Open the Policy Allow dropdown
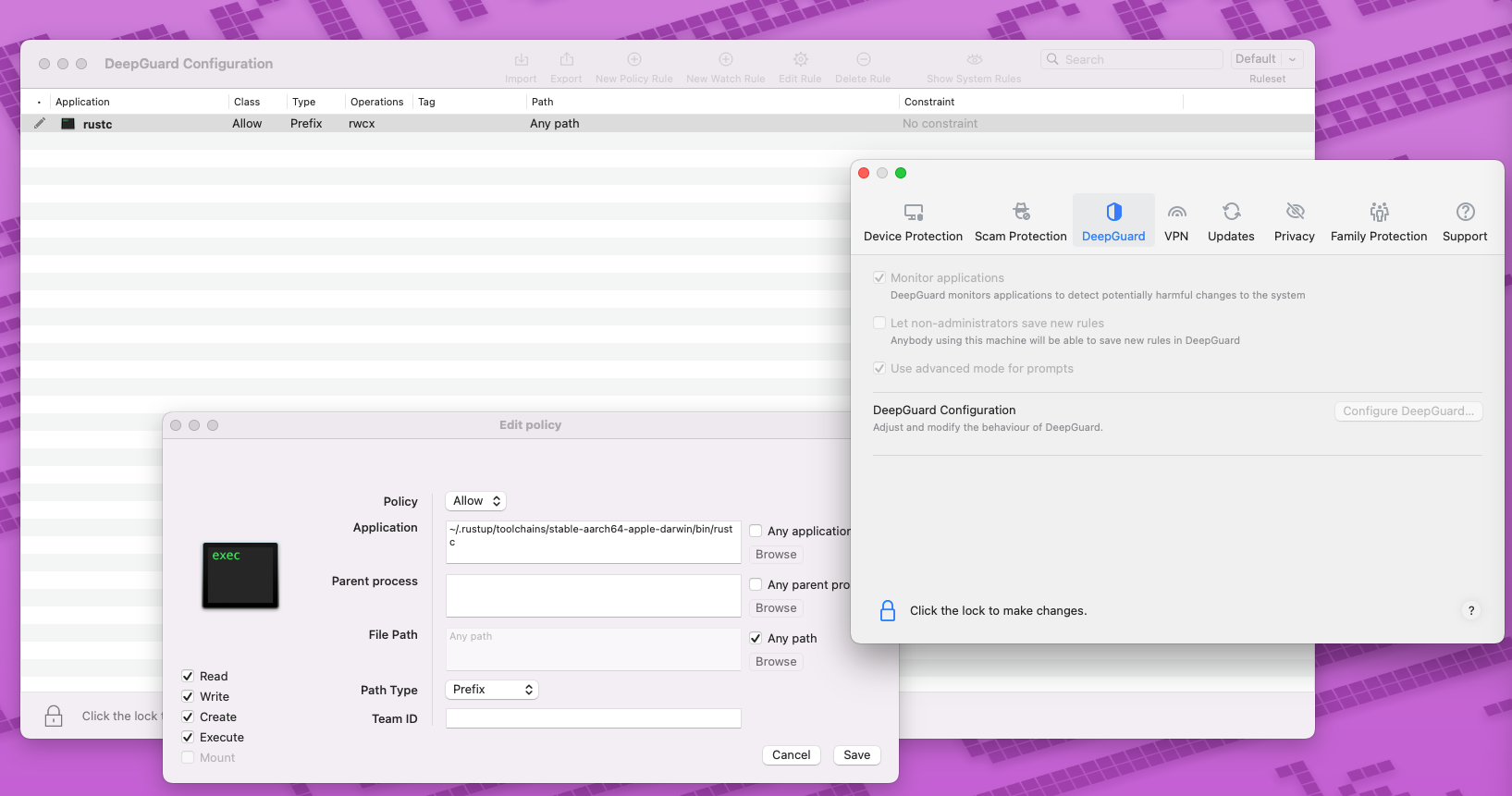The image size is (1512, 796). coord(476,501)
